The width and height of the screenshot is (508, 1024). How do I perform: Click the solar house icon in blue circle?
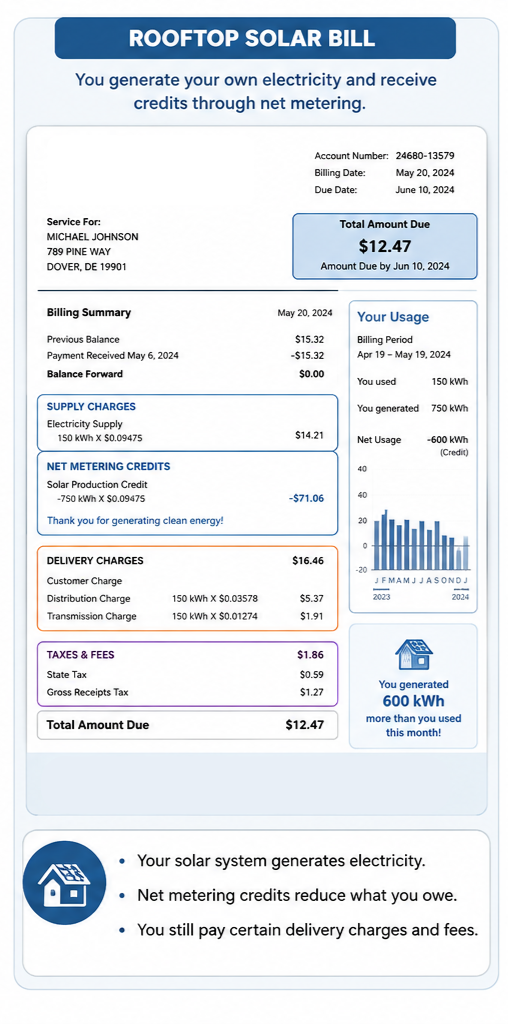(64, 882)
